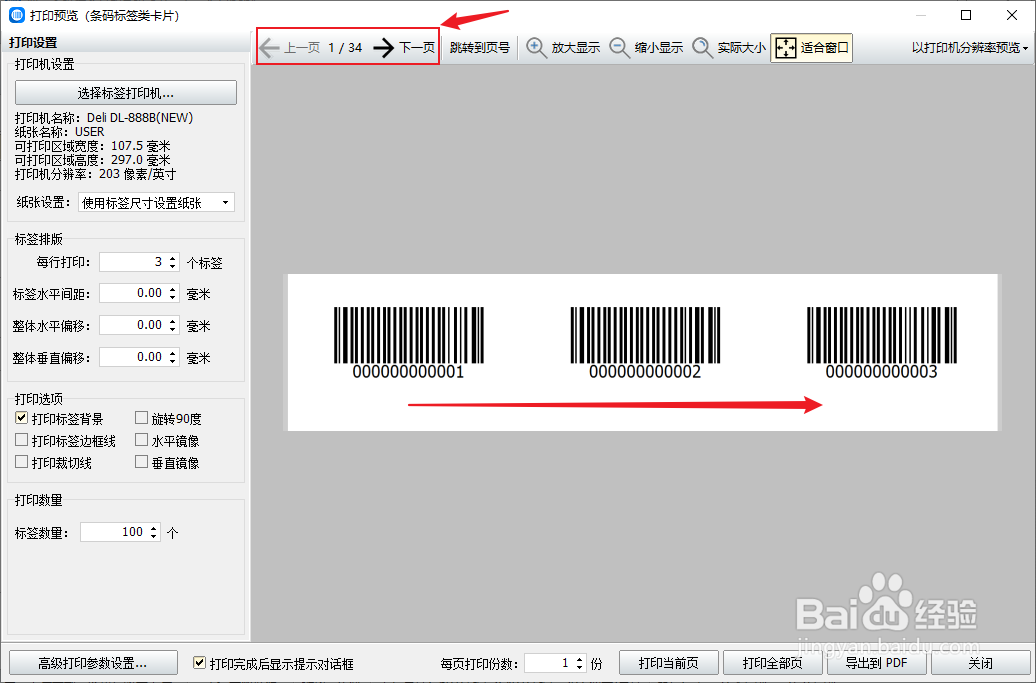This screenshot has height=683, width=1036.
Task: Click 选择标签打印机 button
Action: click(x=126, y=92)
